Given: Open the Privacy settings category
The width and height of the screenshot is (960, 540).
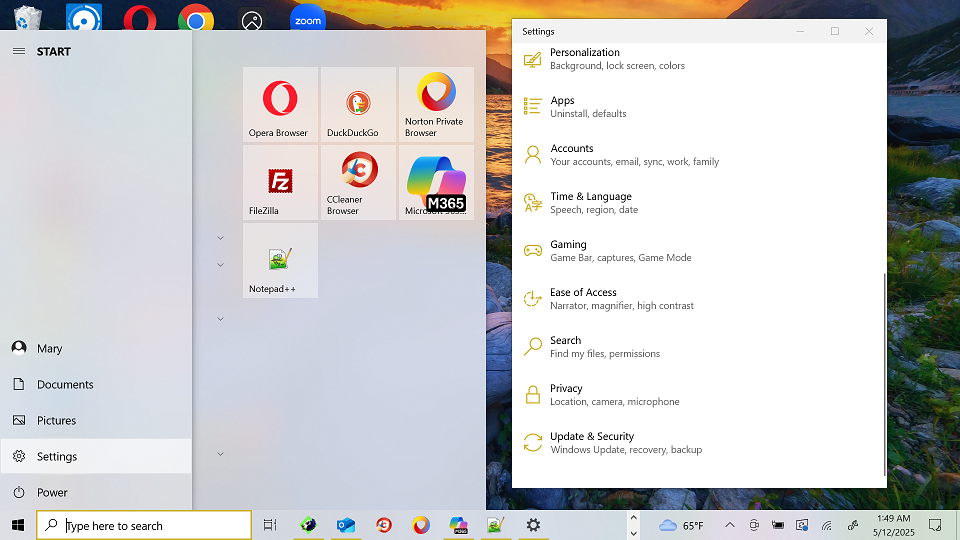Looking at the screenshot, I should pos(566,394).
